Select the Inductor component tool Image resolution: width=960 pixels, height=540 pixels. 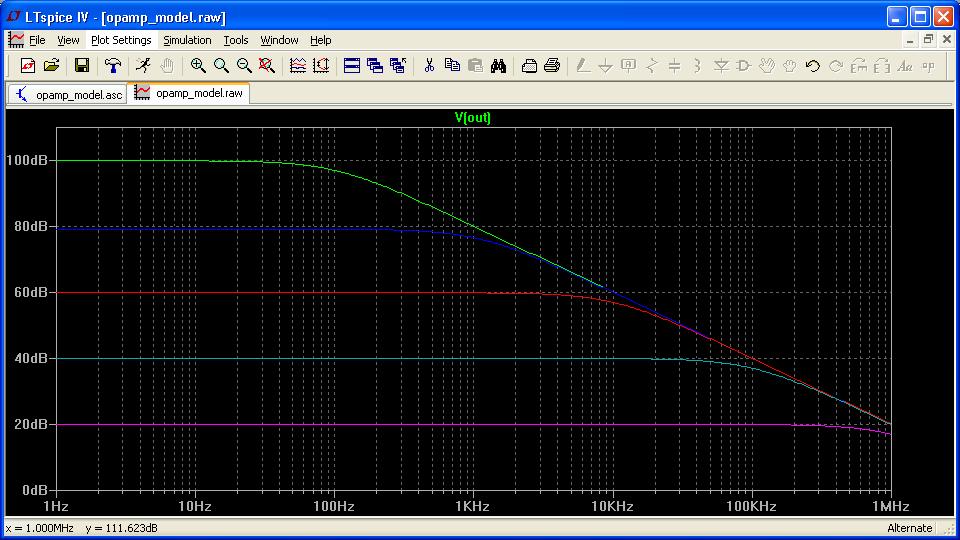(698, 66)
